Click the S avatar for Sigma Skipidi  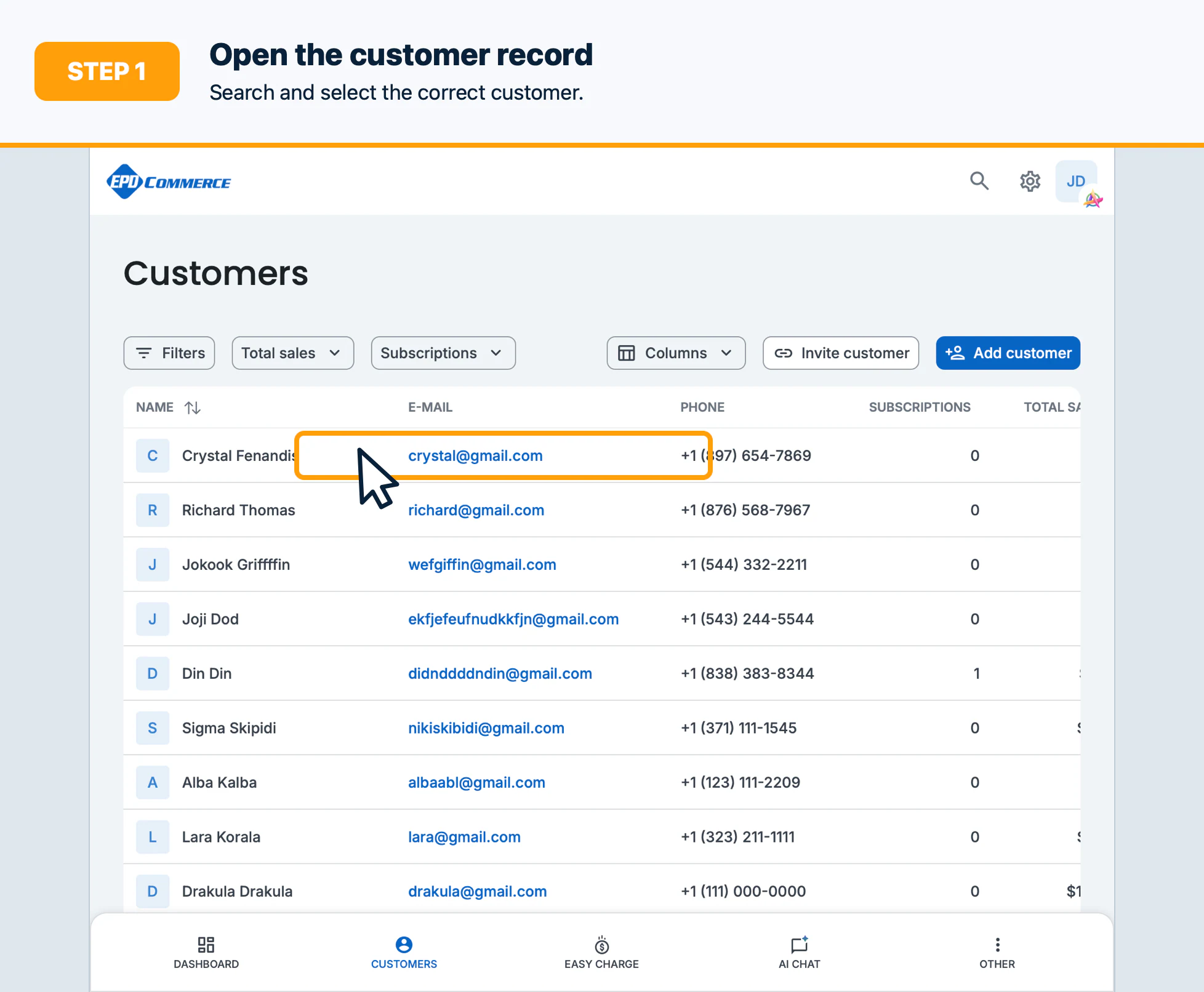click(153, 728)
